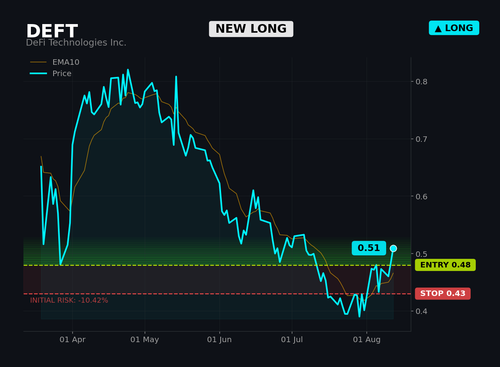
Task: Click the 0.7 y-axis tick label
Action: click(x=421, y=139)
